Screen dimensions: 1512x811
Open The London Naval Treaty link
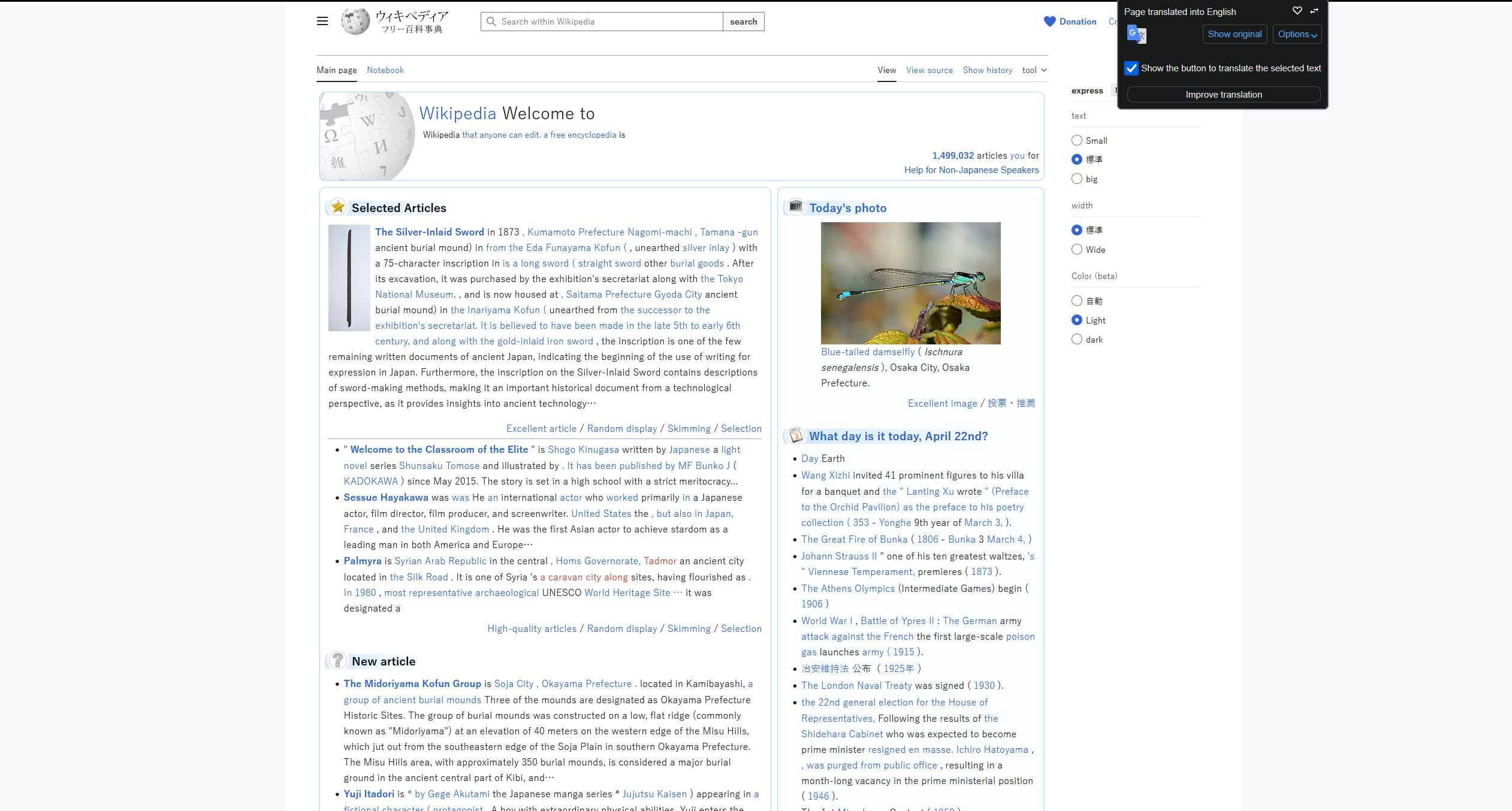pyautogui.click(x=856, y=685)
